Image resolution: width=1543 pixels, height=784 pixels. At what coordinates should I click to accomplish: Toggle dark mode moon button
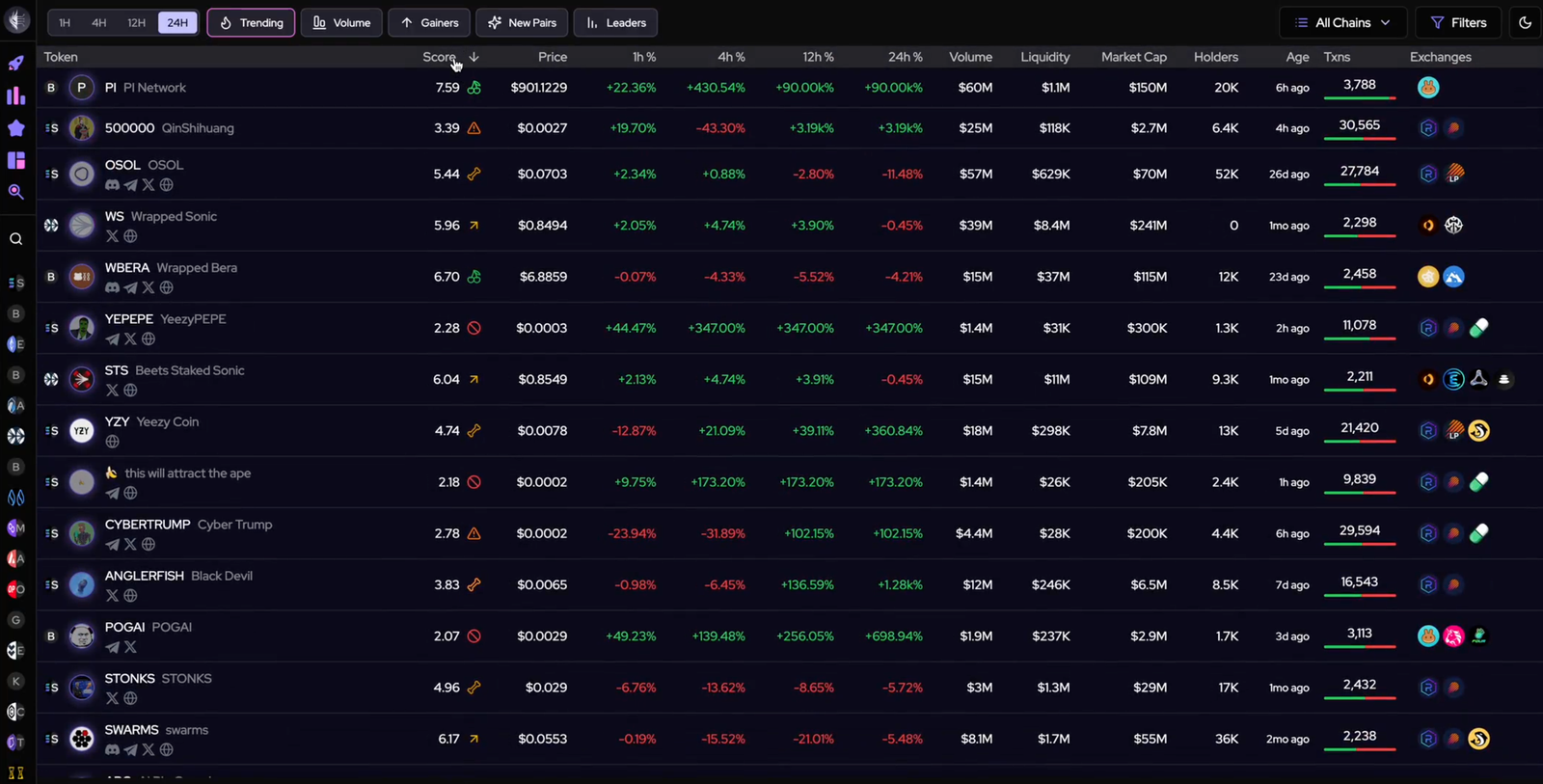pos(1525,22)
